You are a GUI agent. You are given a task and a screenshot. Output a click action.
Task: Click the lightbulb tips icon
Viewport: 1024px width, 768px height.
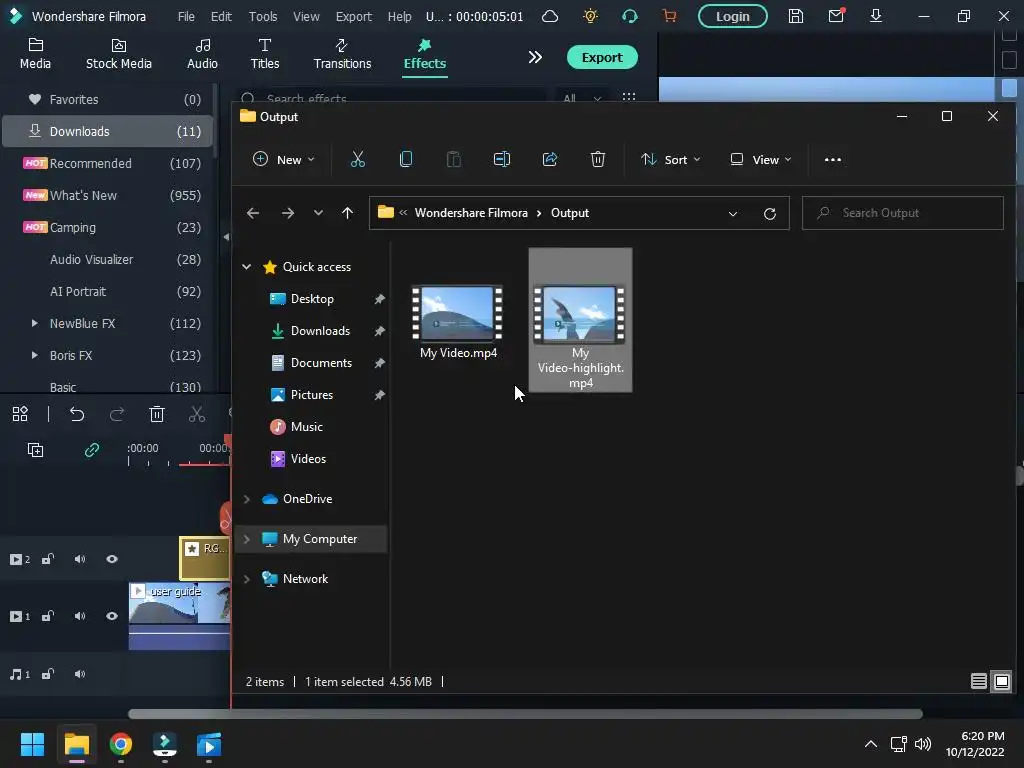(x=590, y=16)
